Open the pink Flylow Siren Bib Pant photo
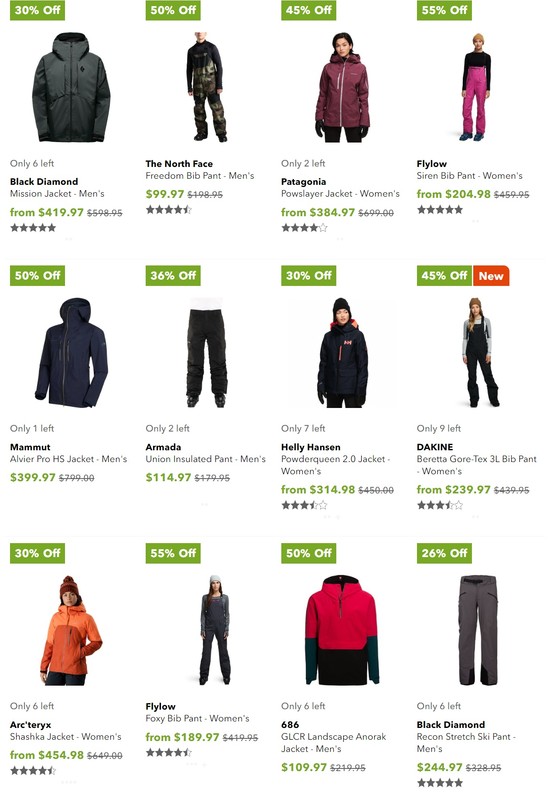Image resolution: width=550 pixels, height=792 pixels. [475, 87]
